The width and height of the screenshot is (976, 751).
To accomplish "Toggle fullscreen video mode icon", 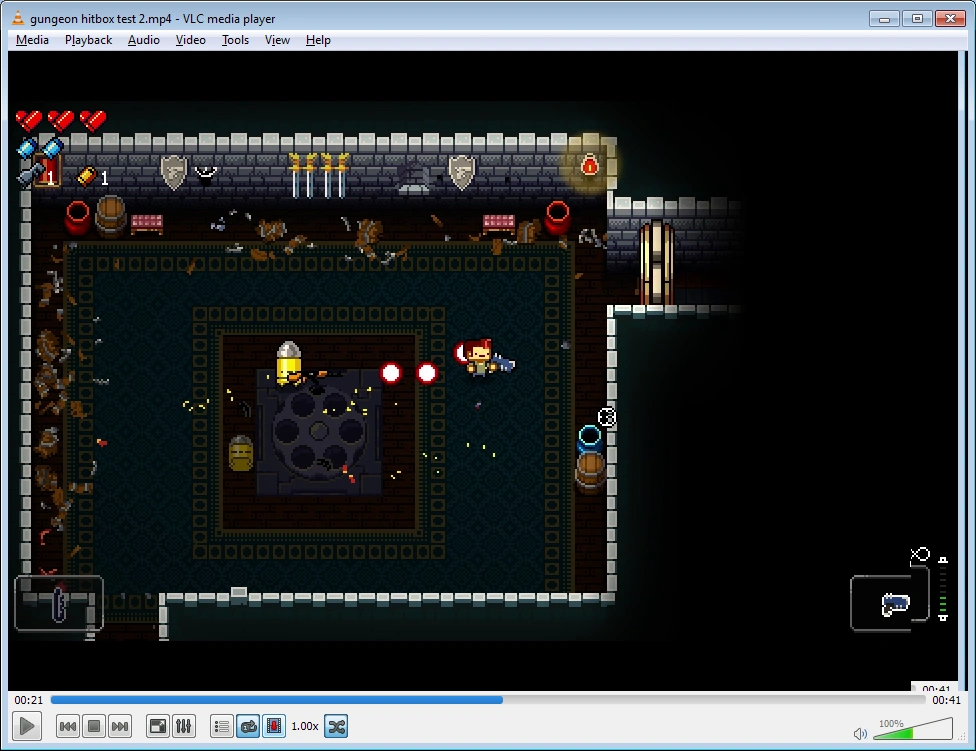I will [x=157, y=726].
